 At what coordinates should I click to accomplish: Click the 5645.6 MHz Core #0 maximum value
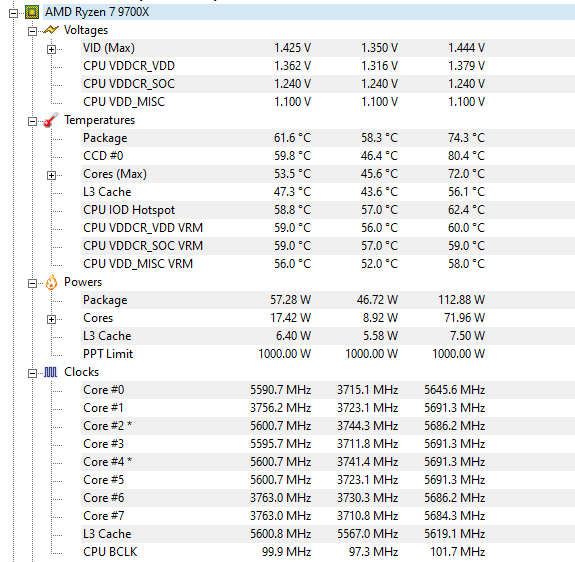tap(455, 390)
